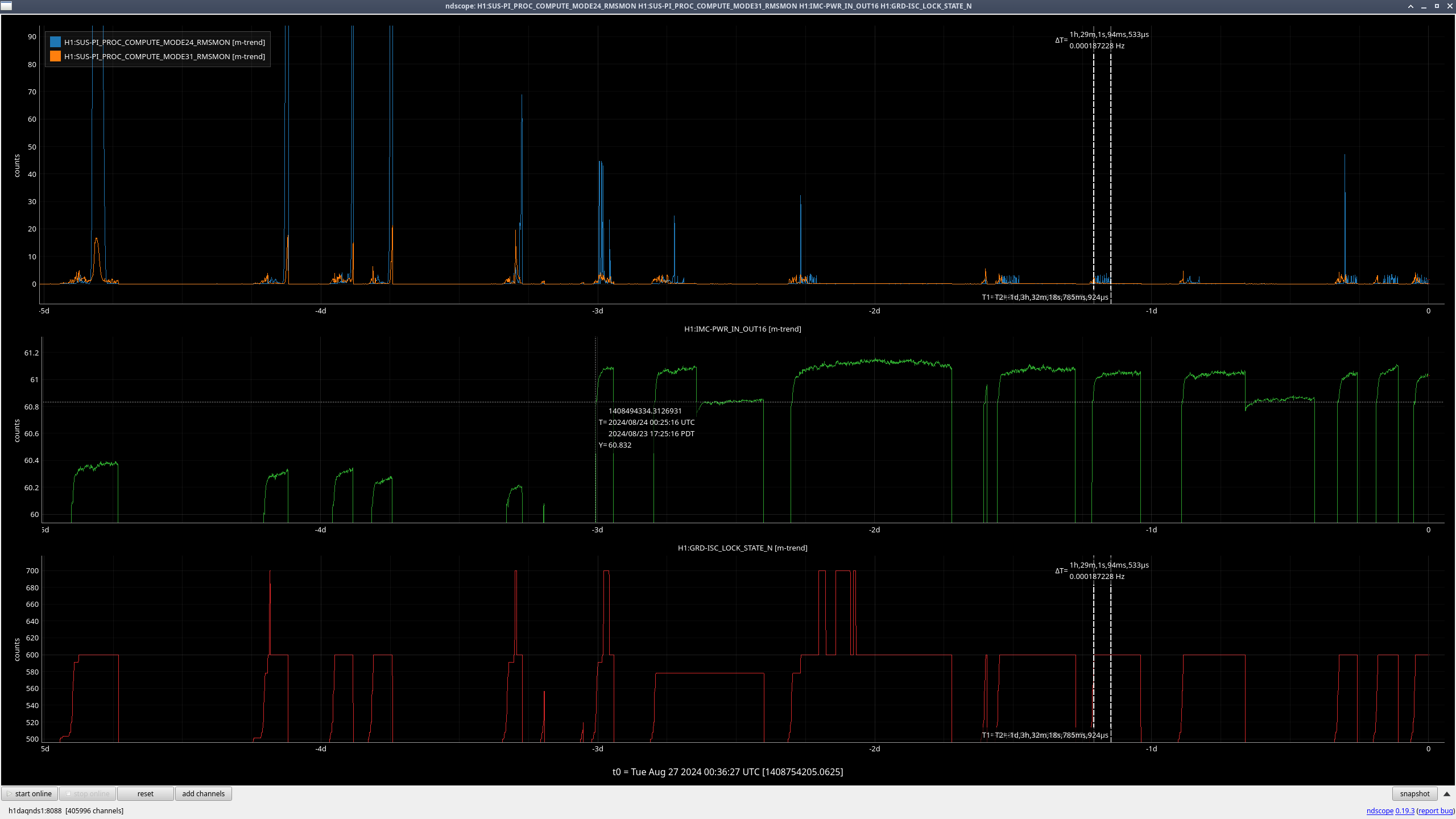The height and width of the screenshot is (819, 1456).
Task: Open the add channels dialog
Action: (x=203, y=793)
